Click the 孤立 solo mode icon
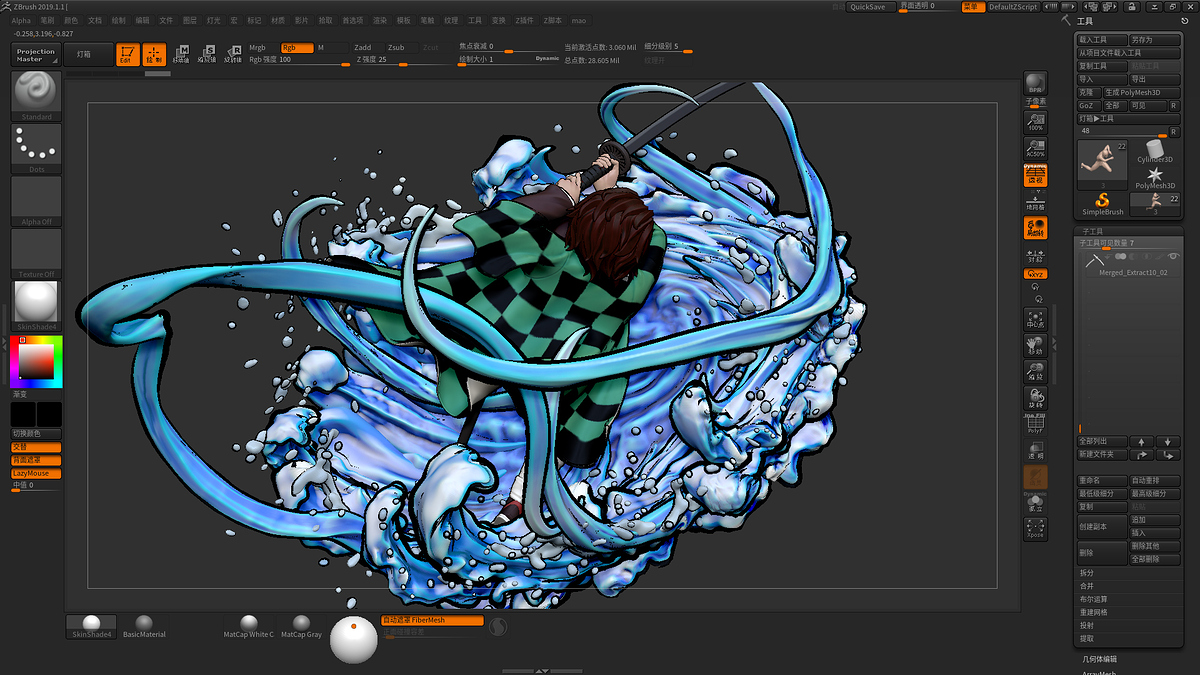This screenshot has width=1200, height=675. 1035,503
